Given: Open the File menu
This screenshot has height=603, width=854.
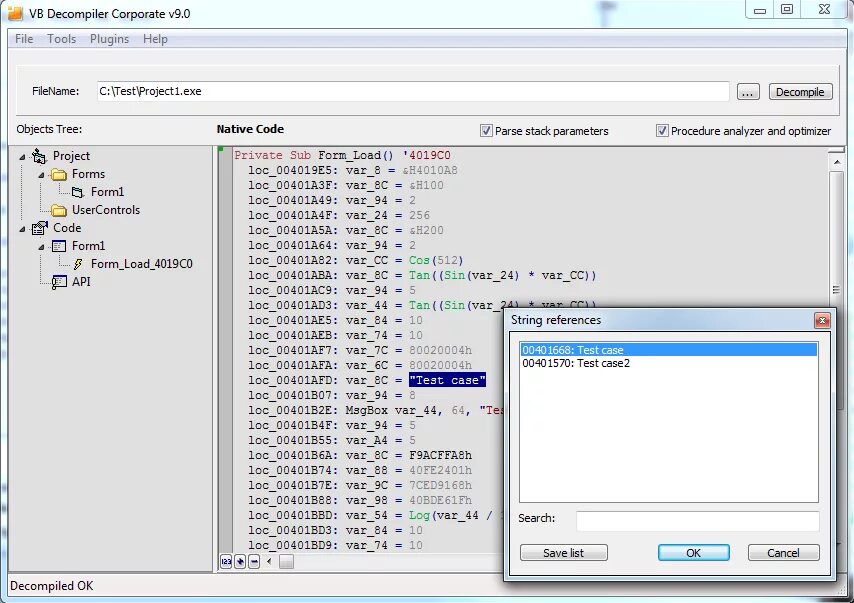Looking at the screenshot, I should (24, 39).
